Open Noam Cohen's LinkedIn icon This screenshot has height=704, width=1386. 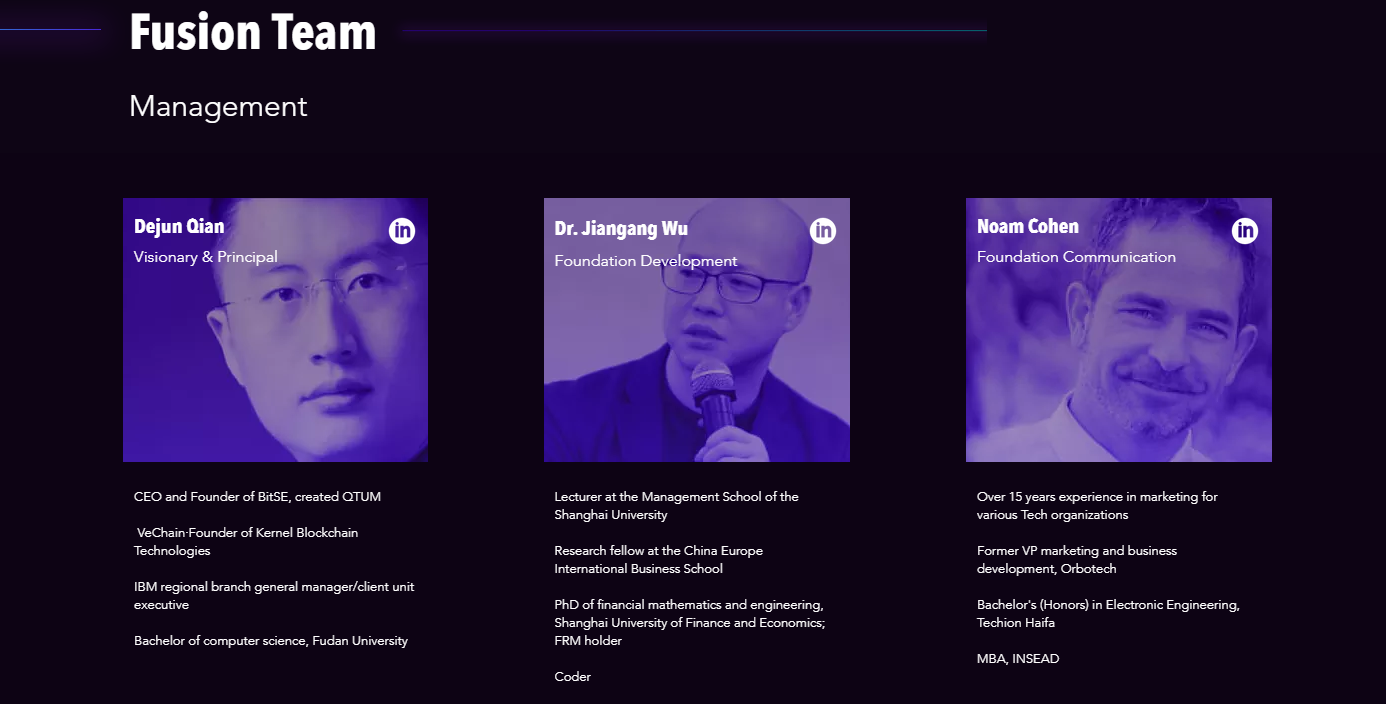point(1245,230)
